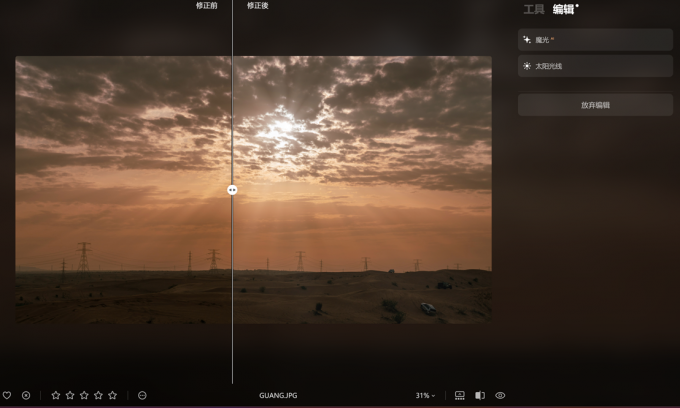This screenshot has width=680, height=408.
Task: Click the 放弃编辑 button
Action: coord(595,105)
